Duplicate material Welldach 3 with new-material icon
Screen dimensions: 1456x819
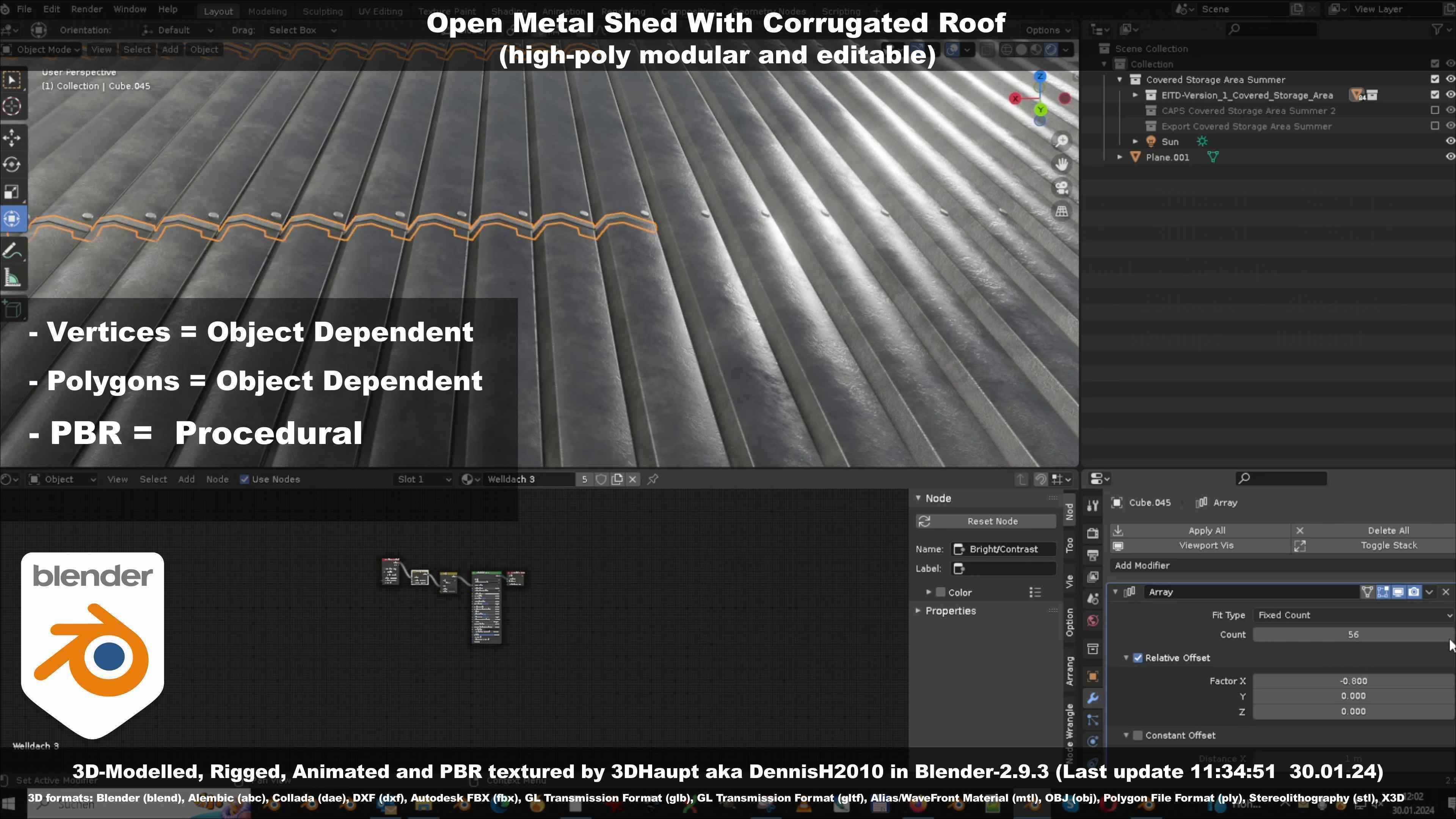(x=617, y=479)
